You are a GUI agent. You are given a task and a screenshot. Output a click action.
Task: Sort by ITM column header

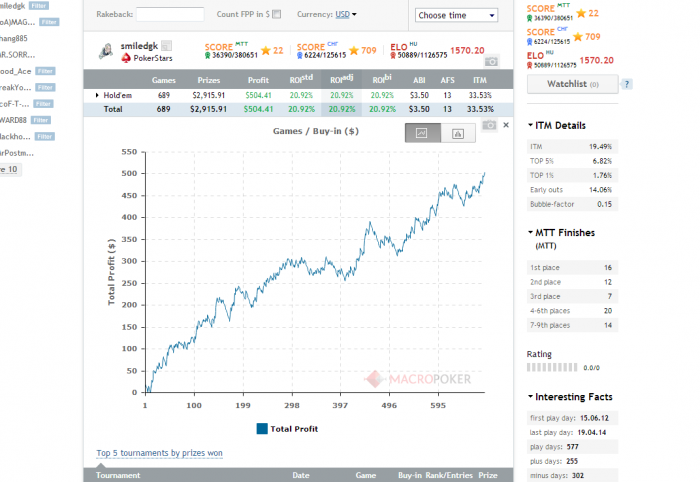(480, 80)
